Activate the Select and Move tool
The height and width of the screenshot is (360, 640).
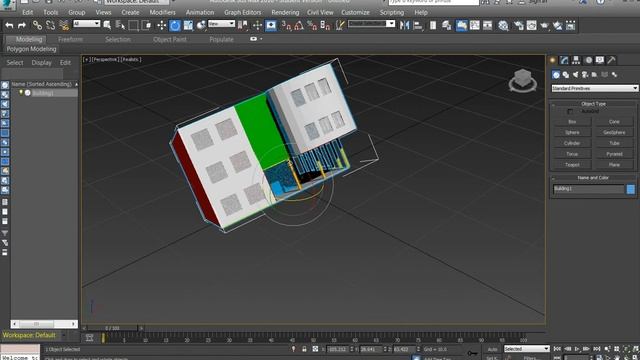pos(162,26)
